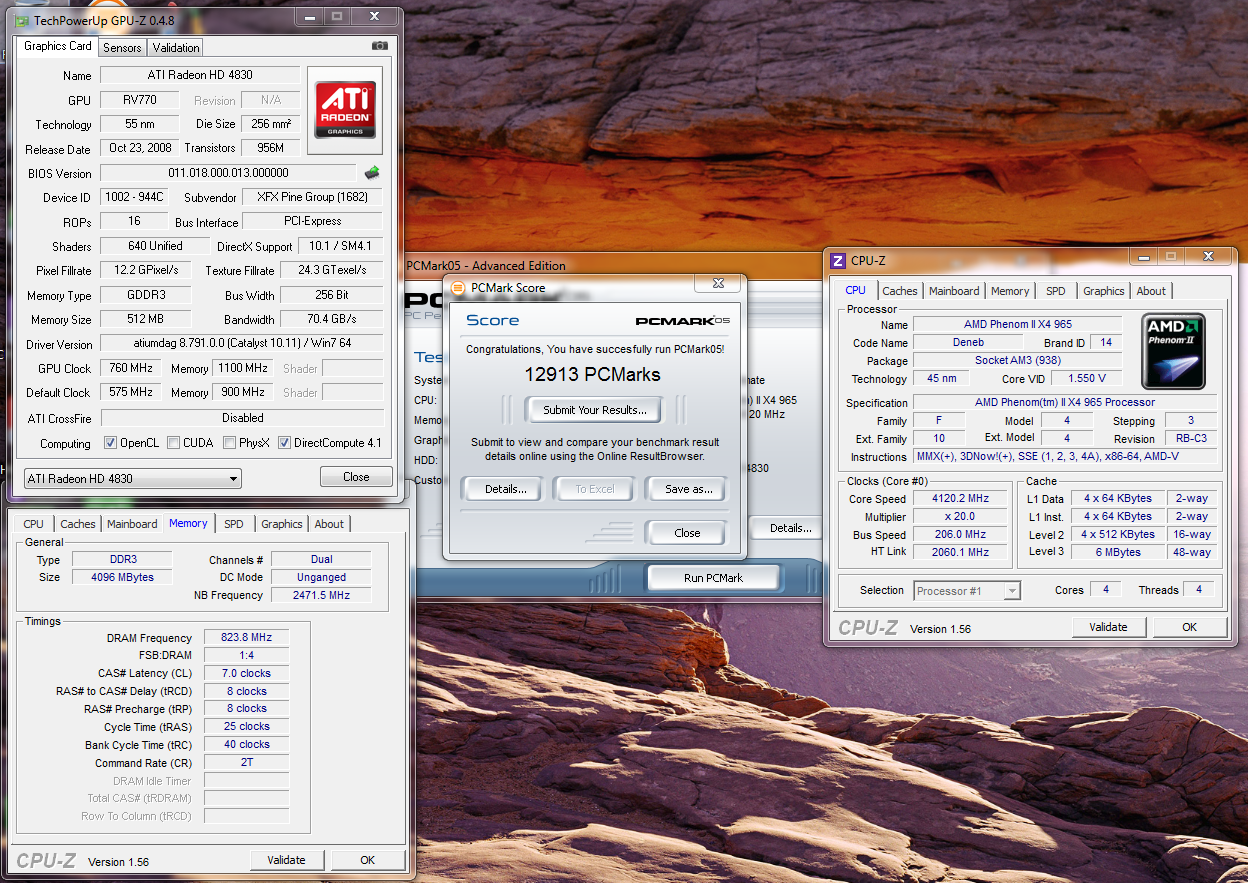Click the orange PCMark Score title bar icon
The height and width of the screenshot is (883, 1248).
click(458, 288)
